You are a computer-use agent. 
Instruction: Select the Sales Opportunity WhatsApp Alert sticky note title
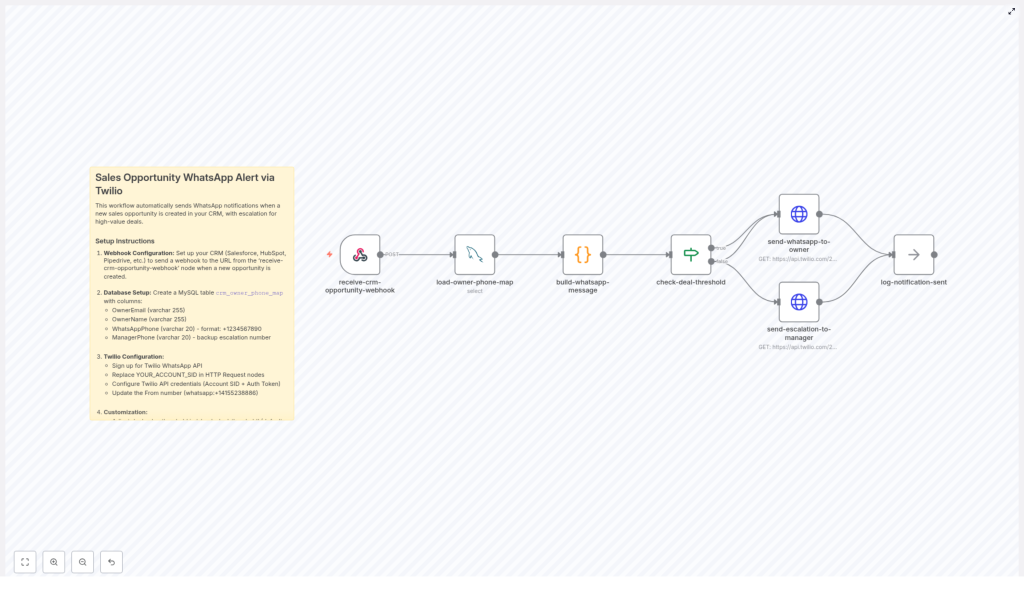point(185,183)
